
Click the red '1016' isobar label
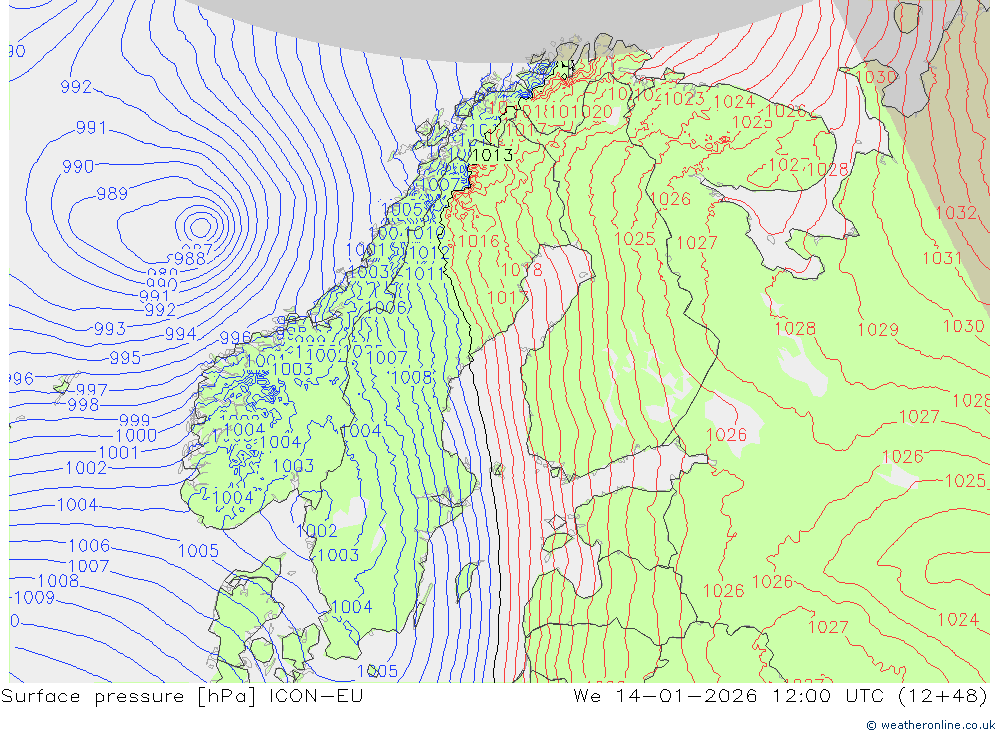coord(479,241)
